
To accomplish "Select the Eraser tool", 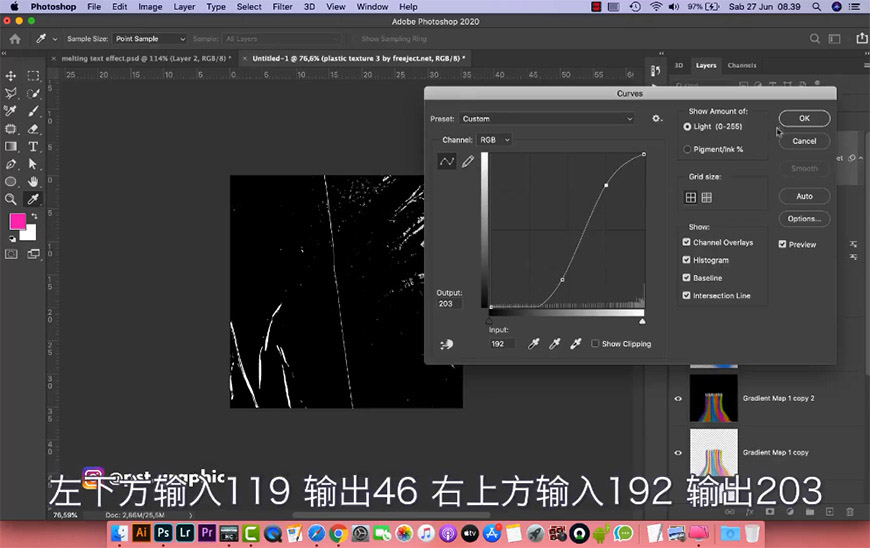I will click(33, 129).
